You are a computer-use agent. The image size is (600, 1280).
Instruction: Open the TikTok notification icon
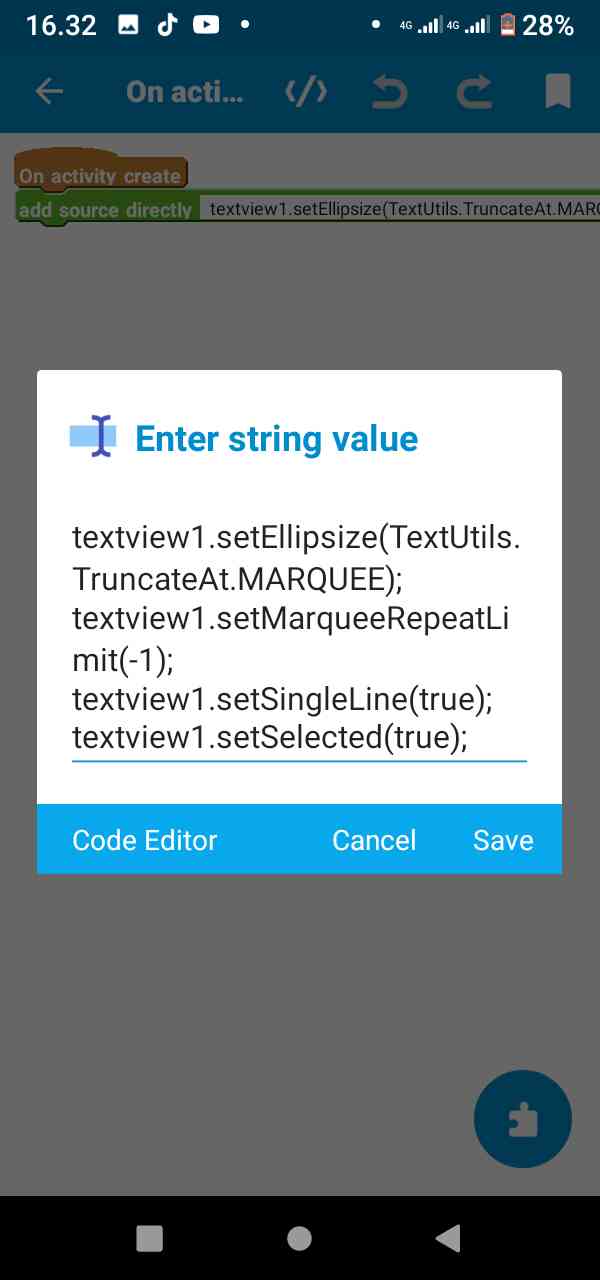click(x=166, y=26)
